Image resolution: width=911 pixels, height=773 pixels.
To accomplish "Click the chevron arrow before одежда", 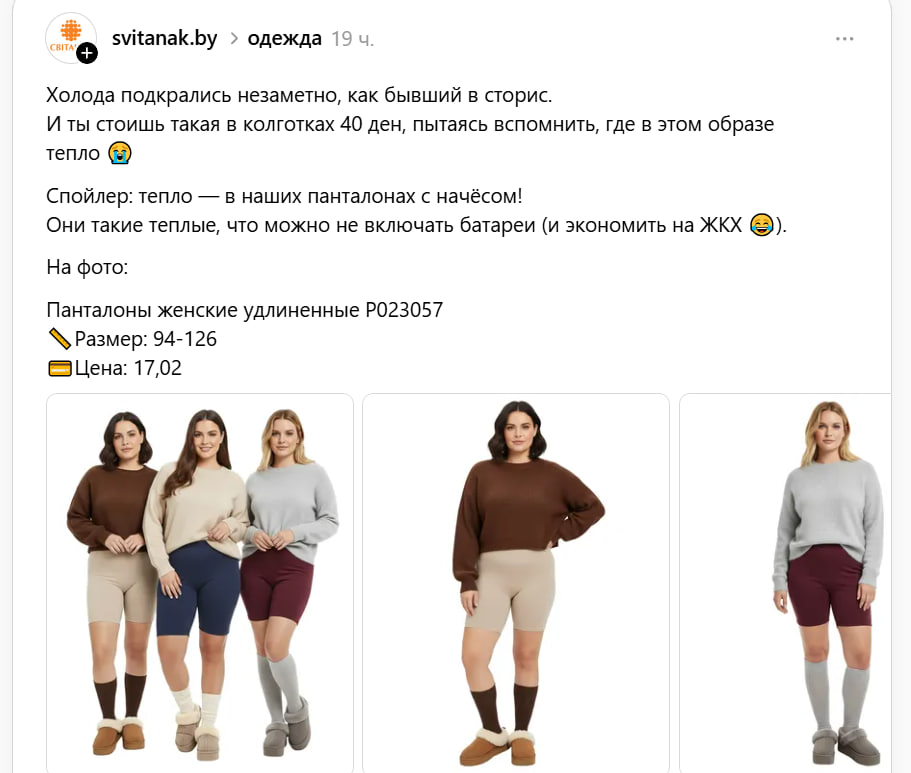I will 234,39.
